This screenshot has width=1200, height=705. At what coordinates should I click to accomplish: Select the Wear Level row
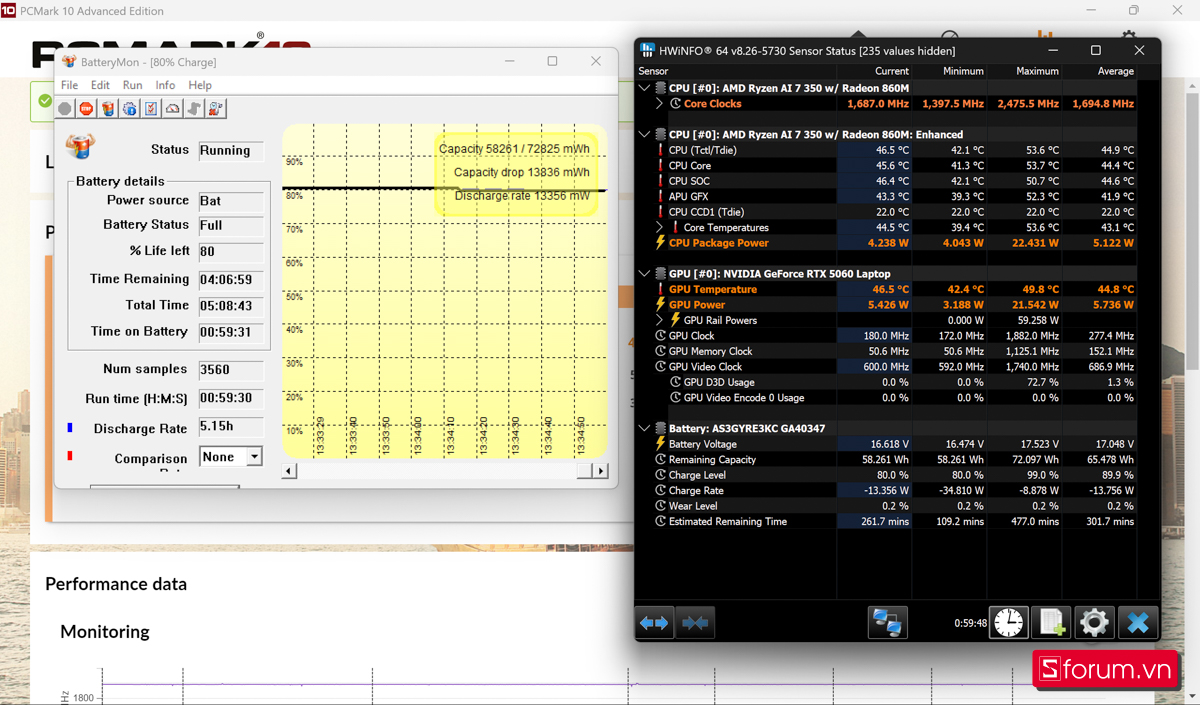(x=897, y=506)
